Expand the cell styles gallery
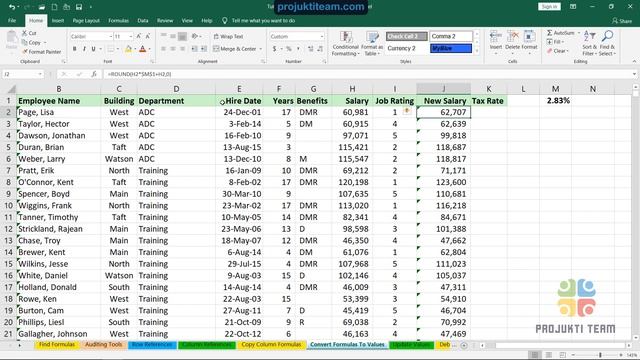 [477, 51]
